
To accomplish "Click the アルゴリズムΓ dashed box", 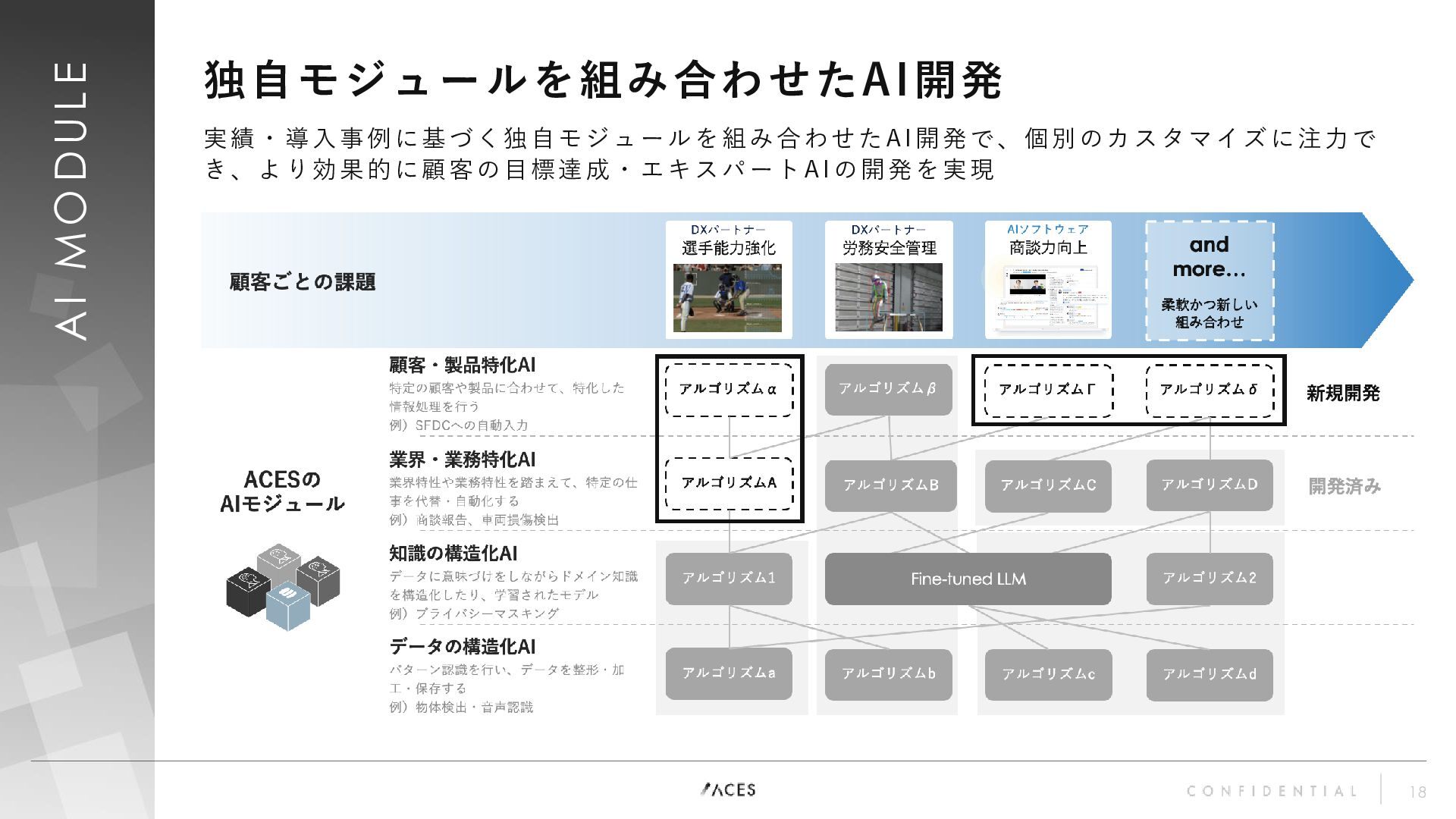I will click(1049, 391).
